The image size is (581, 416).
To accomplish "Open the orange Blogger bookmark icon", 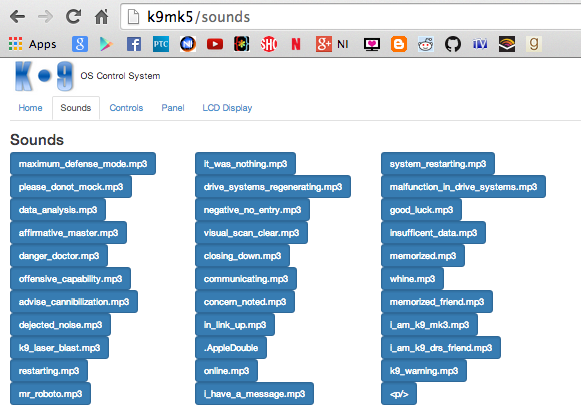I will [399, 44].
